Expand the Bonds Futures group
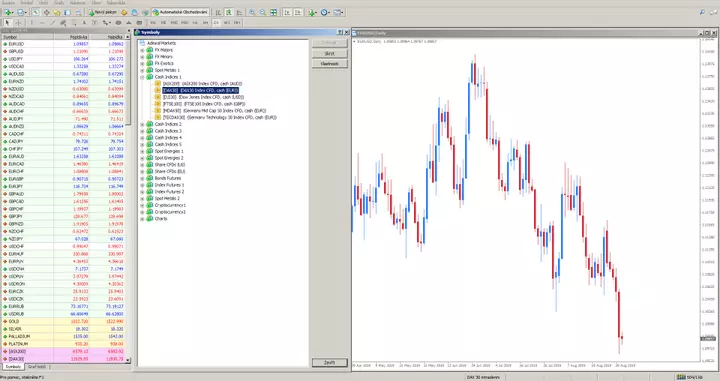Image resolution: width=720 pixels, height=381 pixels. pos(142,178)
